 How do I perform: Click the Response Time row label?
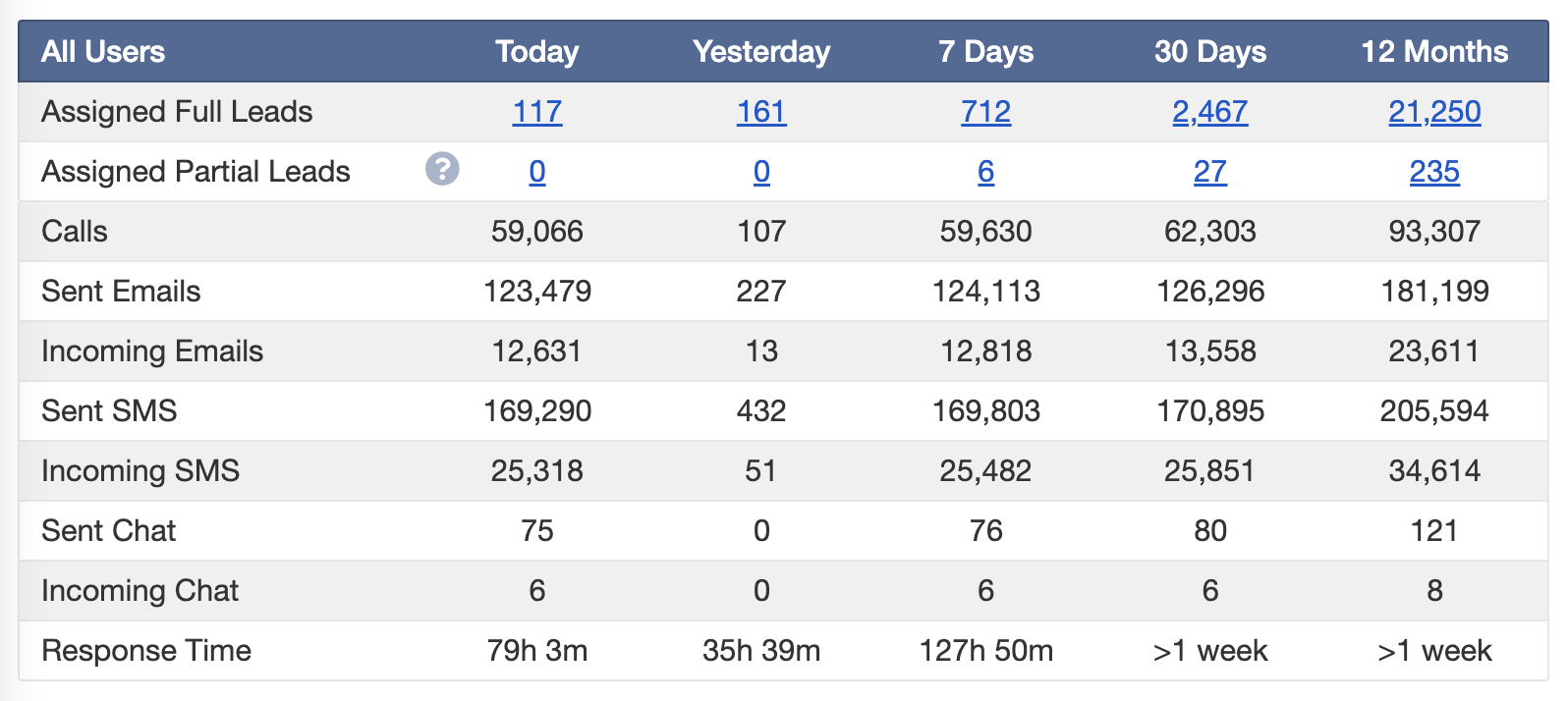coord(146,651)
